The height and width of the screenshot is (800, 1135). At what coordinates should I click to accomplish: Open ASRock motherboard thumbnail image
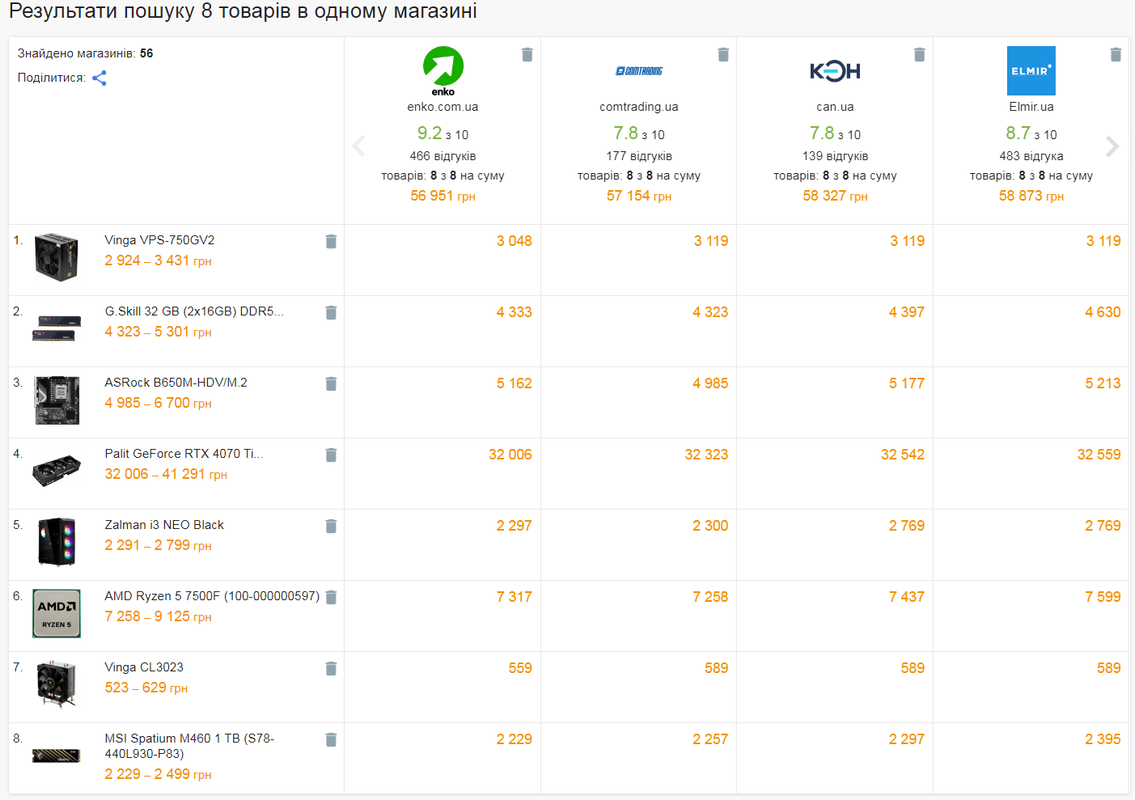pos(56,400)
